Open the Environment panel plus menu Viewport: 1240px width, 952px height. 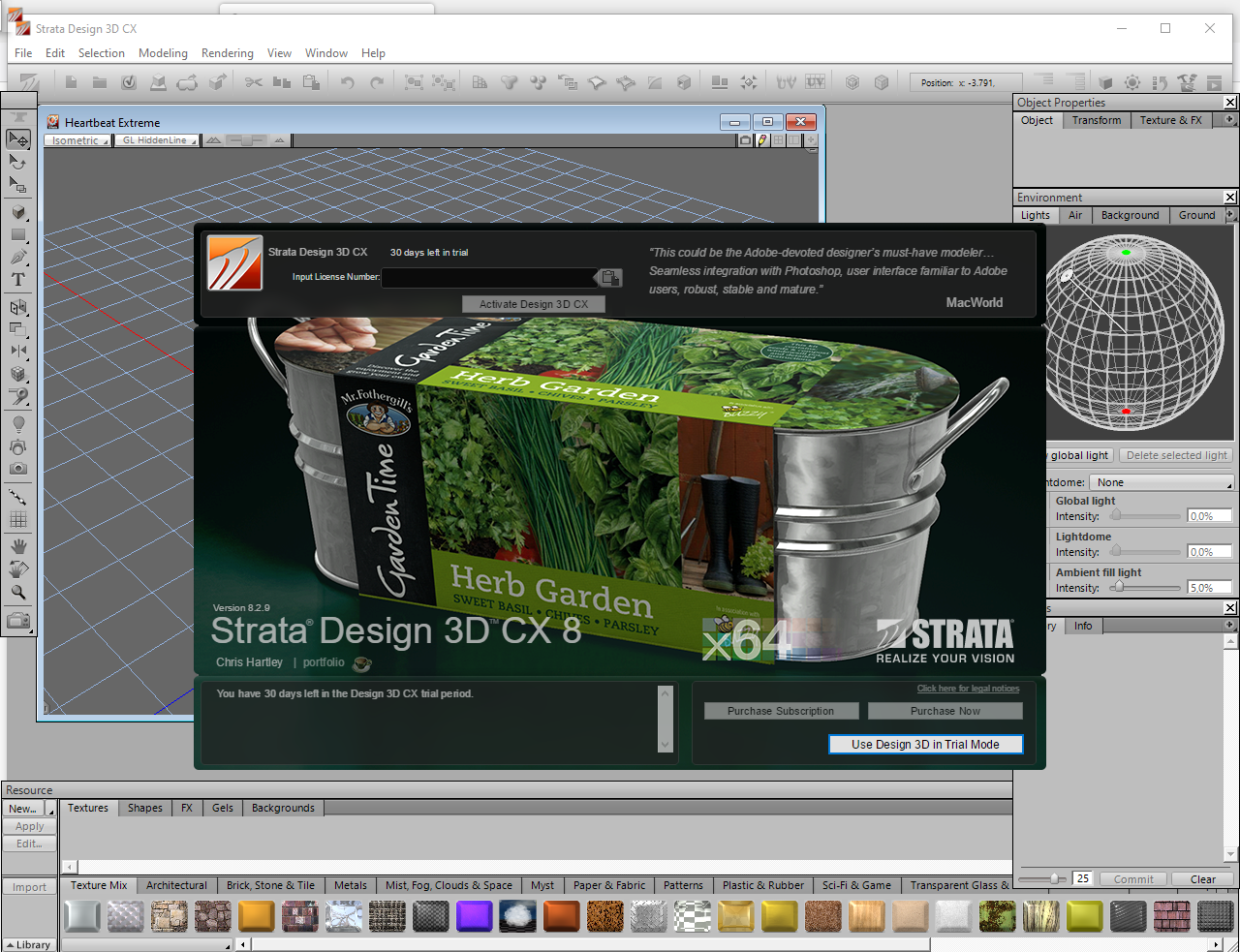[x=1231, y=215]
